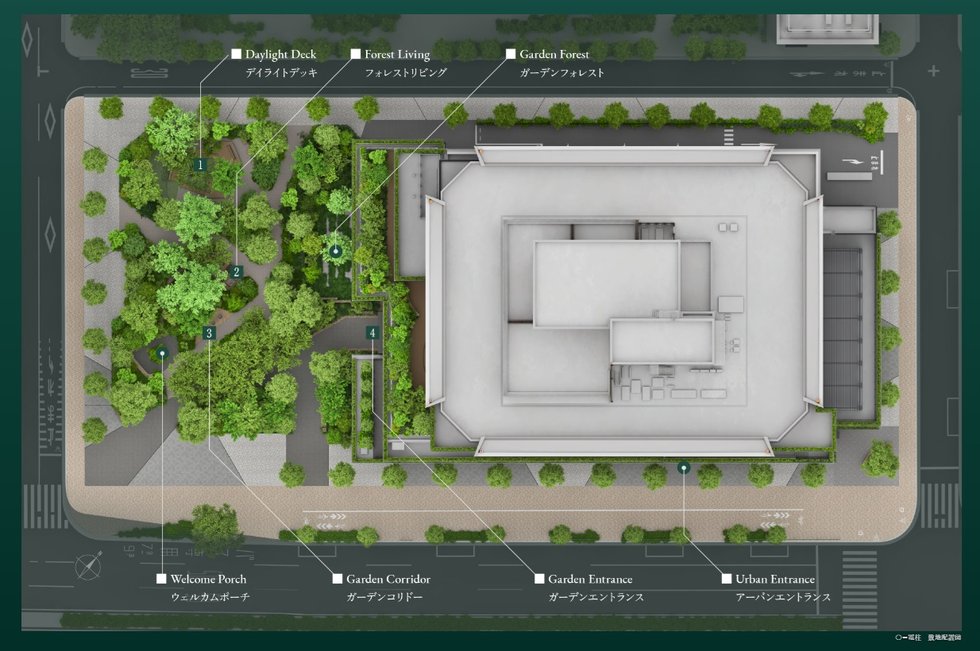Image resolution: width=980 pixels, height=651 pixels.
Task: Select the number 4 marker near the building
Action: (x=372, y=333)
